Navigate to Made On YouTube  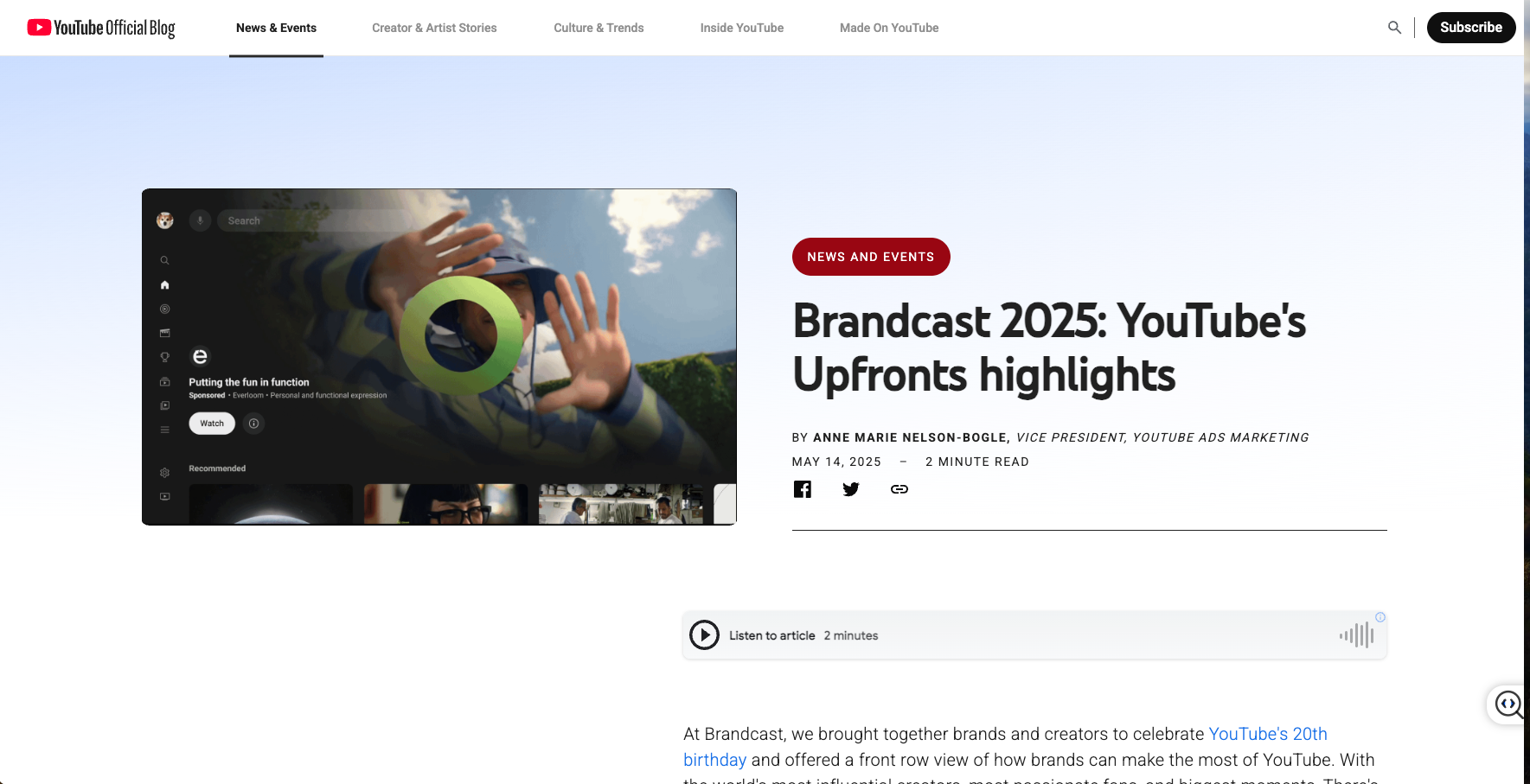point(889,28)
